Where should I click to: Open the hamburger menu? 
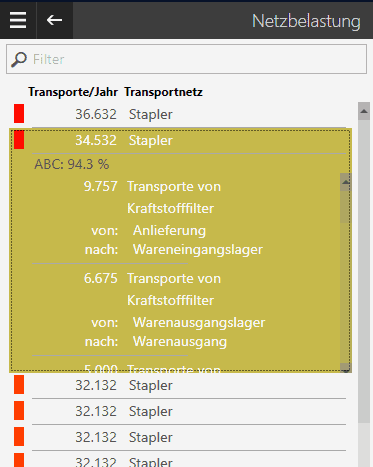(x=18, y=20)
